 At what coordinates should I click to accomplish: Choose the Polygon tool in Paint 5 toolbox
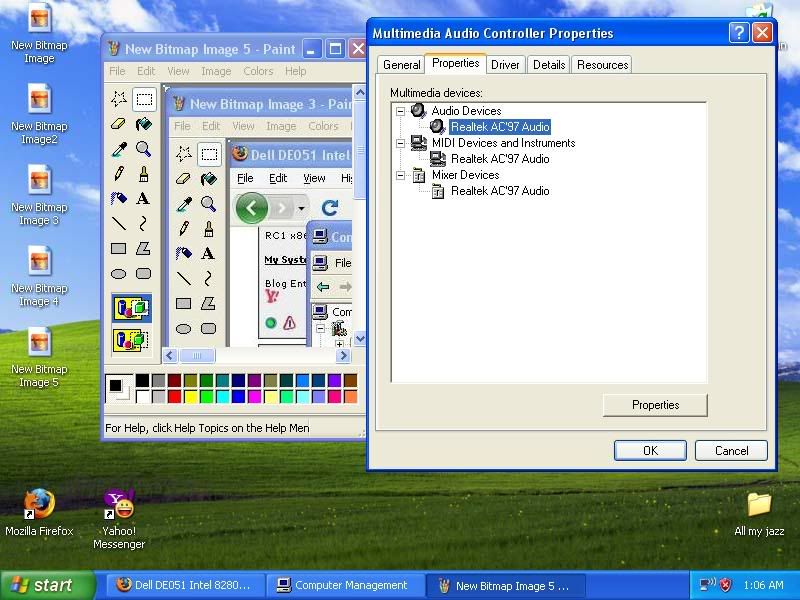pyautogui.click(x=144, y=248)
